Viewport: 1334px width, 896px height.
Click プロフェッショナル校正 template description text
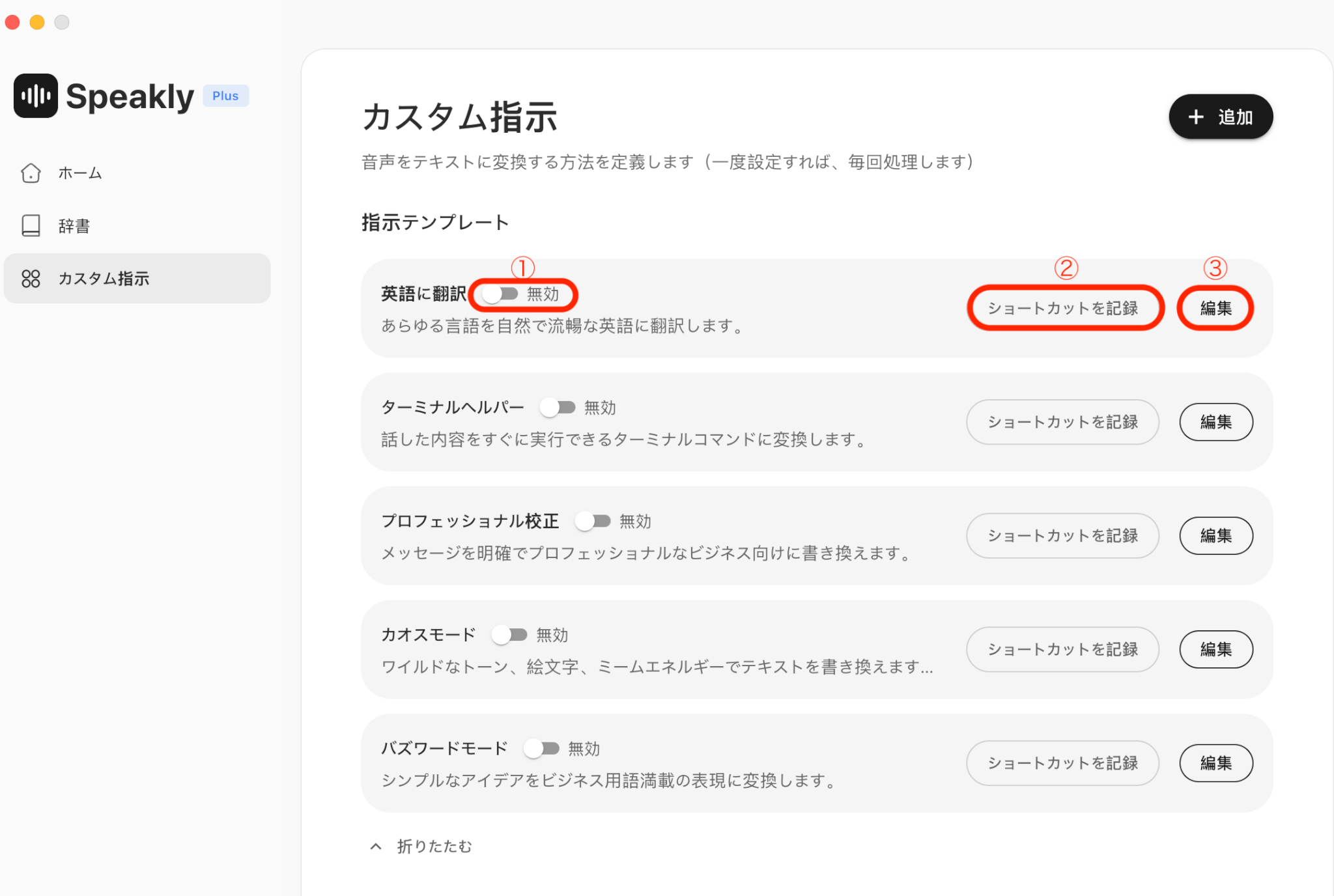click(x=645, y=553)
